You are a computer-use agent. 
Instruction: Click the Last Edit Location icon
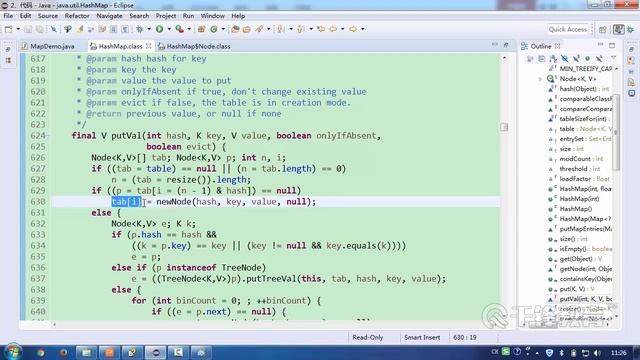click(x=321, y=29)
